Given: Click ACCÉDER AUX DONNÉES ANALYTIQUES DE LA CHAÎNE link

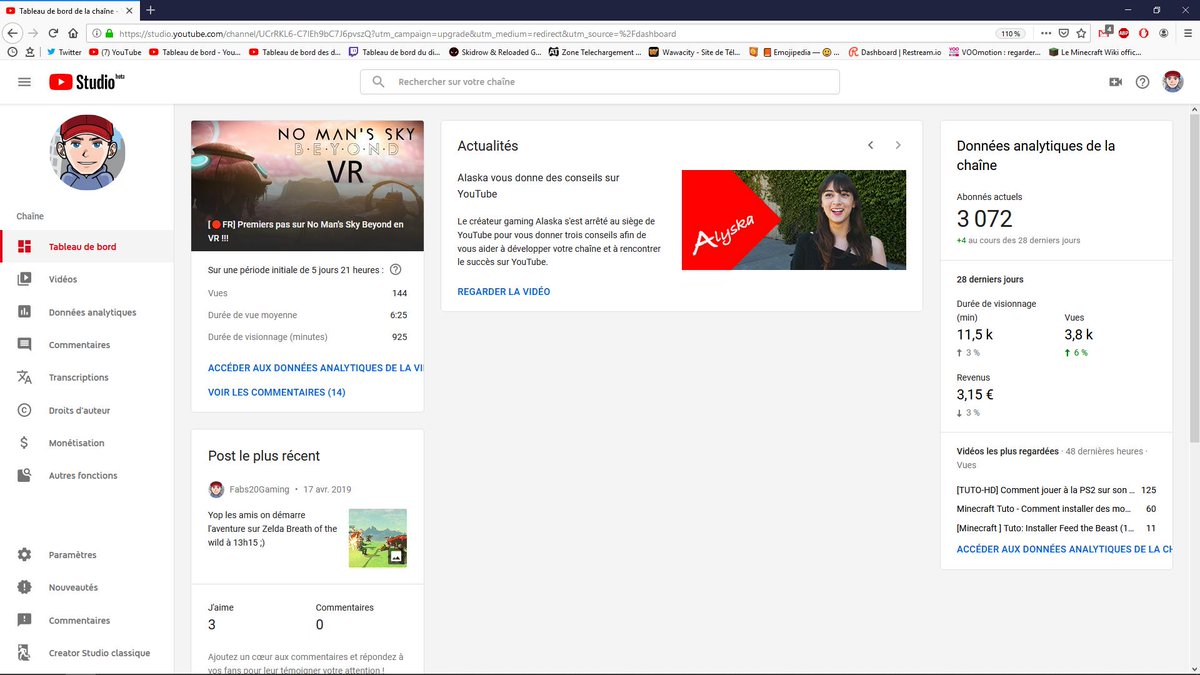Looking at the screenshot, I should (1064, 550).
